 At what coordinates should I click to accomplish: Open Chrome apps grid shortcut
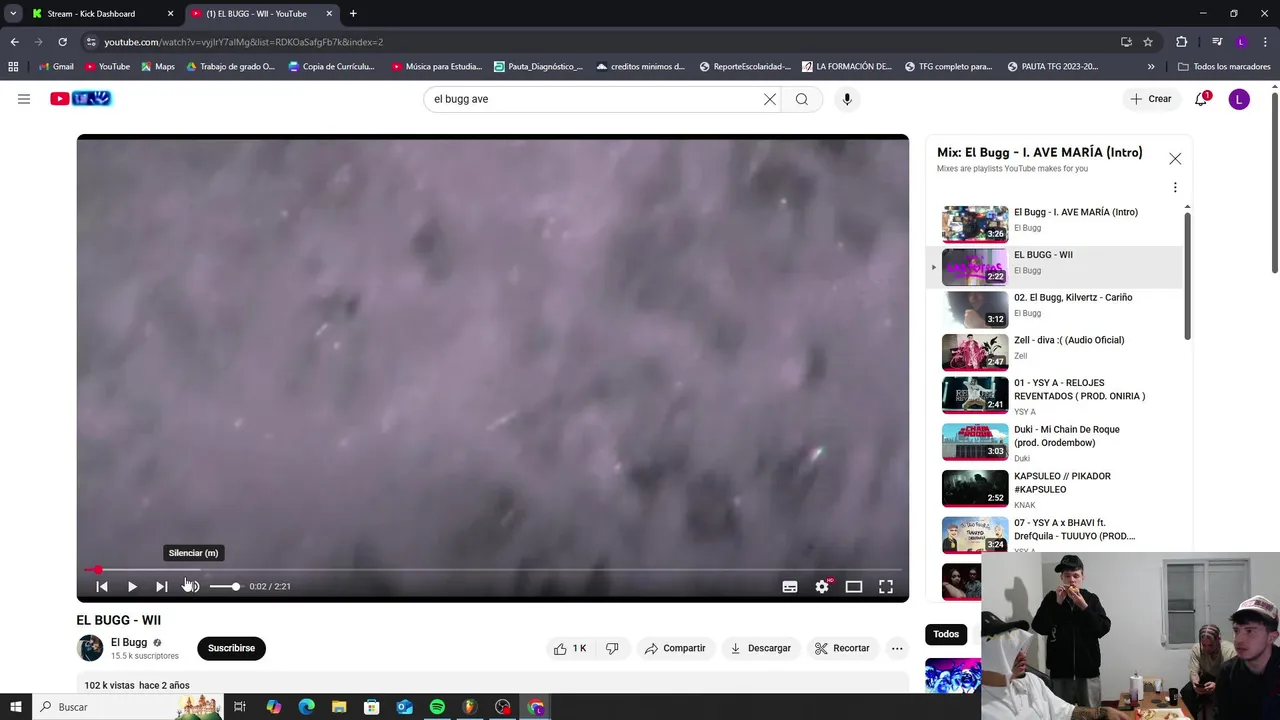pyautogui.click(x=13, y=67)
